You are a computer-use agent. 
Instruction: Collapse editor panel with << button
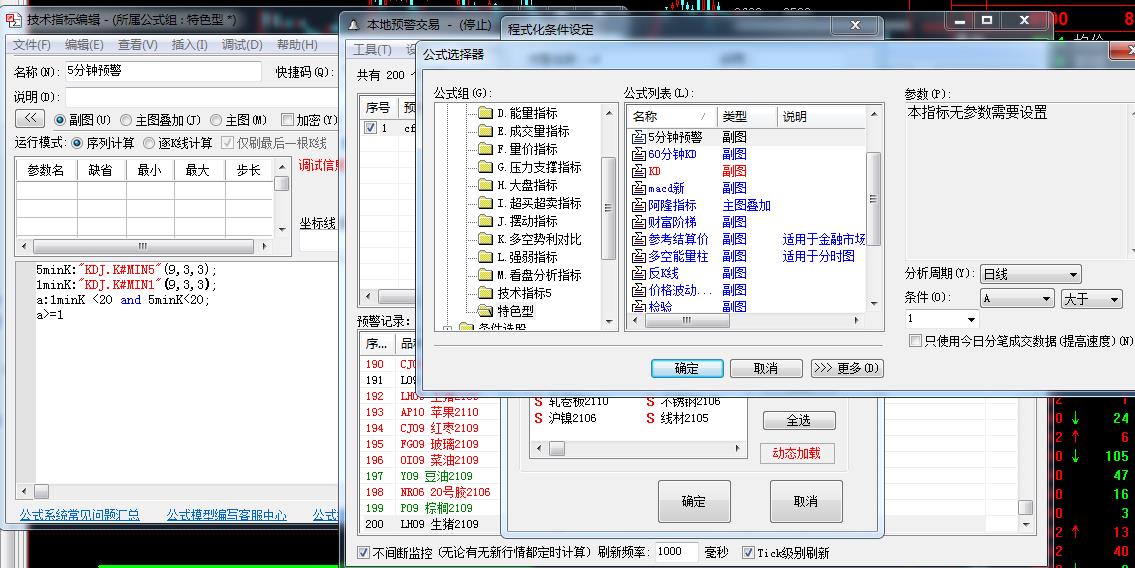[30, 119]
